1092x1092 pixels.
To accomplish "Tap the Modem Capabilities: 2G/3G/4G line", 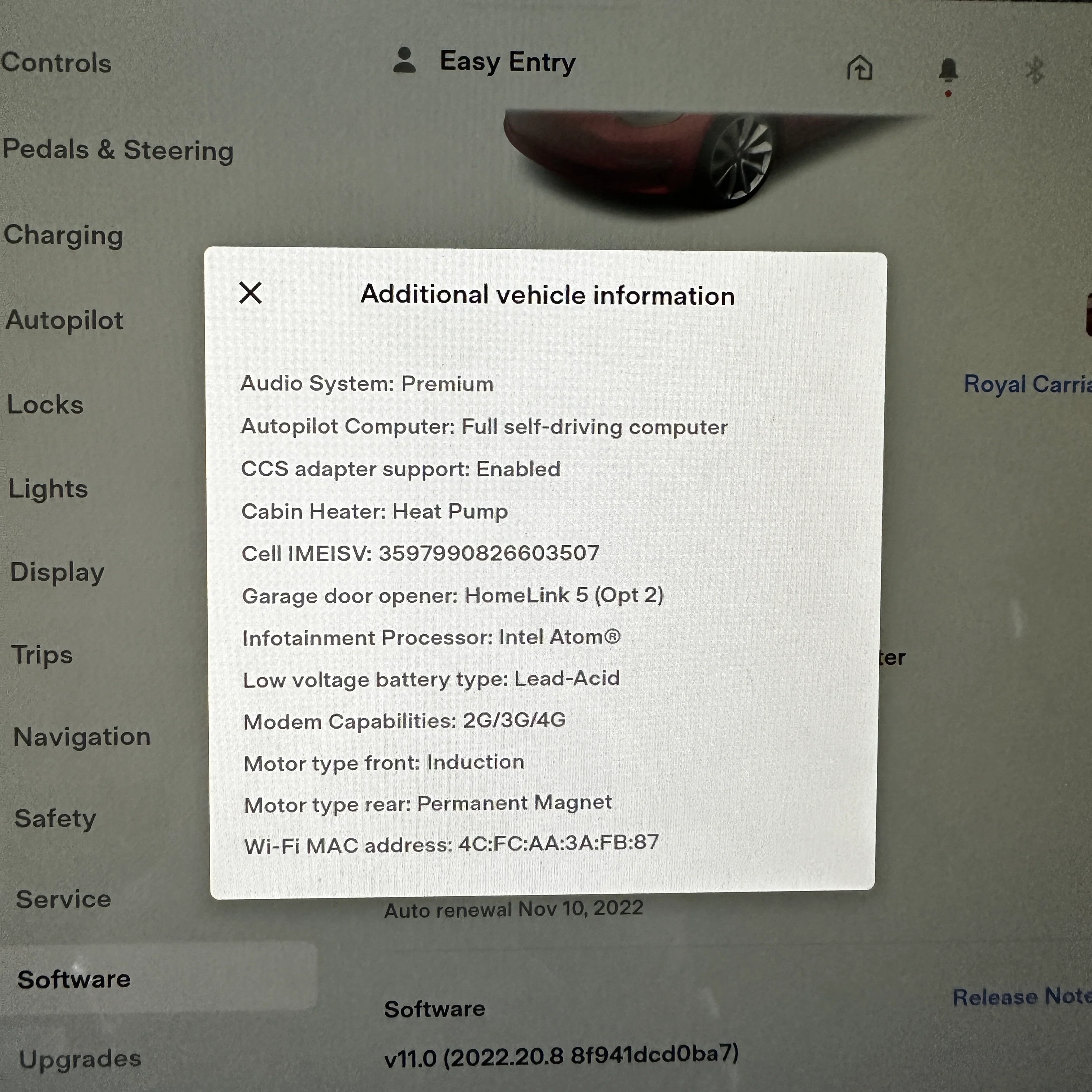I will (x=405, y=721).
